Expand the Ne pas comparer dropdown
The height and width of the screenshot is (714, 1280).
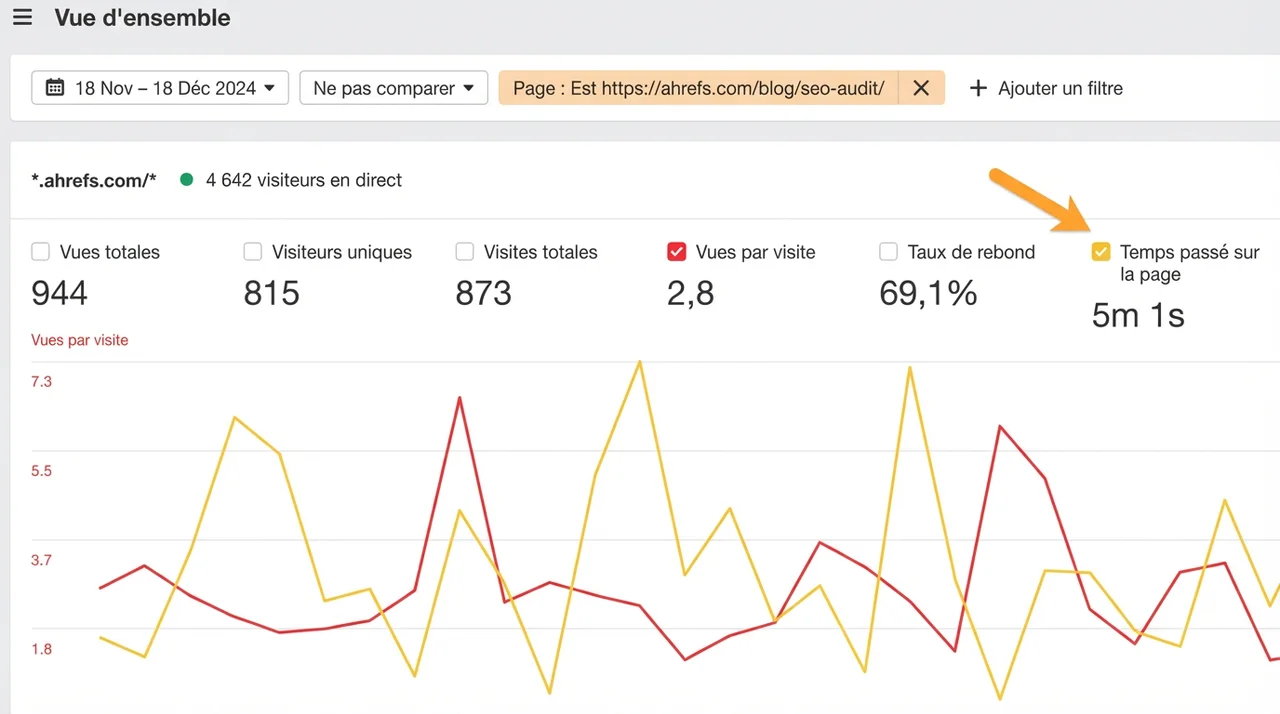(393, 88)
